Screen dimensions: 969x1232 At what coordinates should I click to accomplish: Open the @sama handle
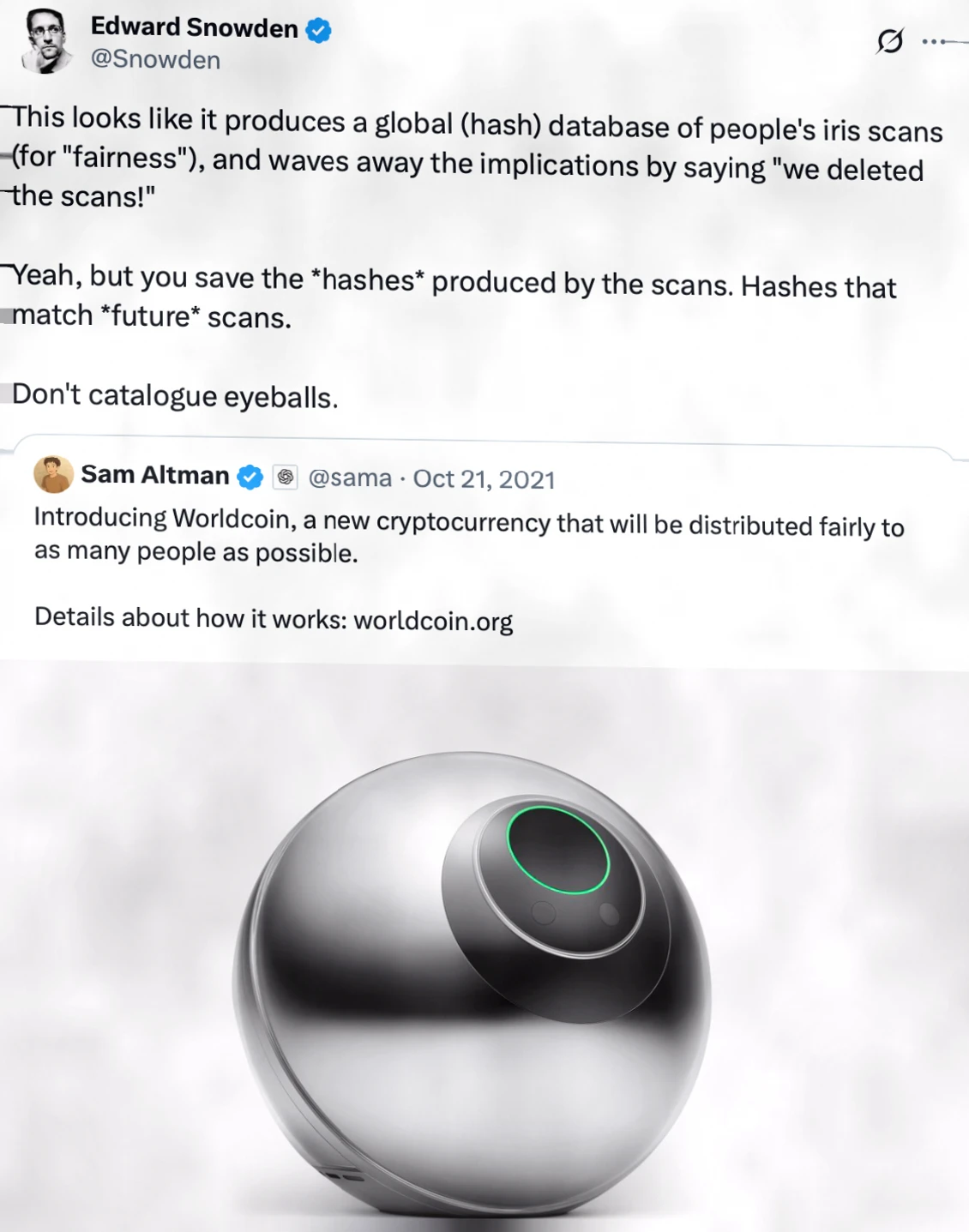coord(350,478)
